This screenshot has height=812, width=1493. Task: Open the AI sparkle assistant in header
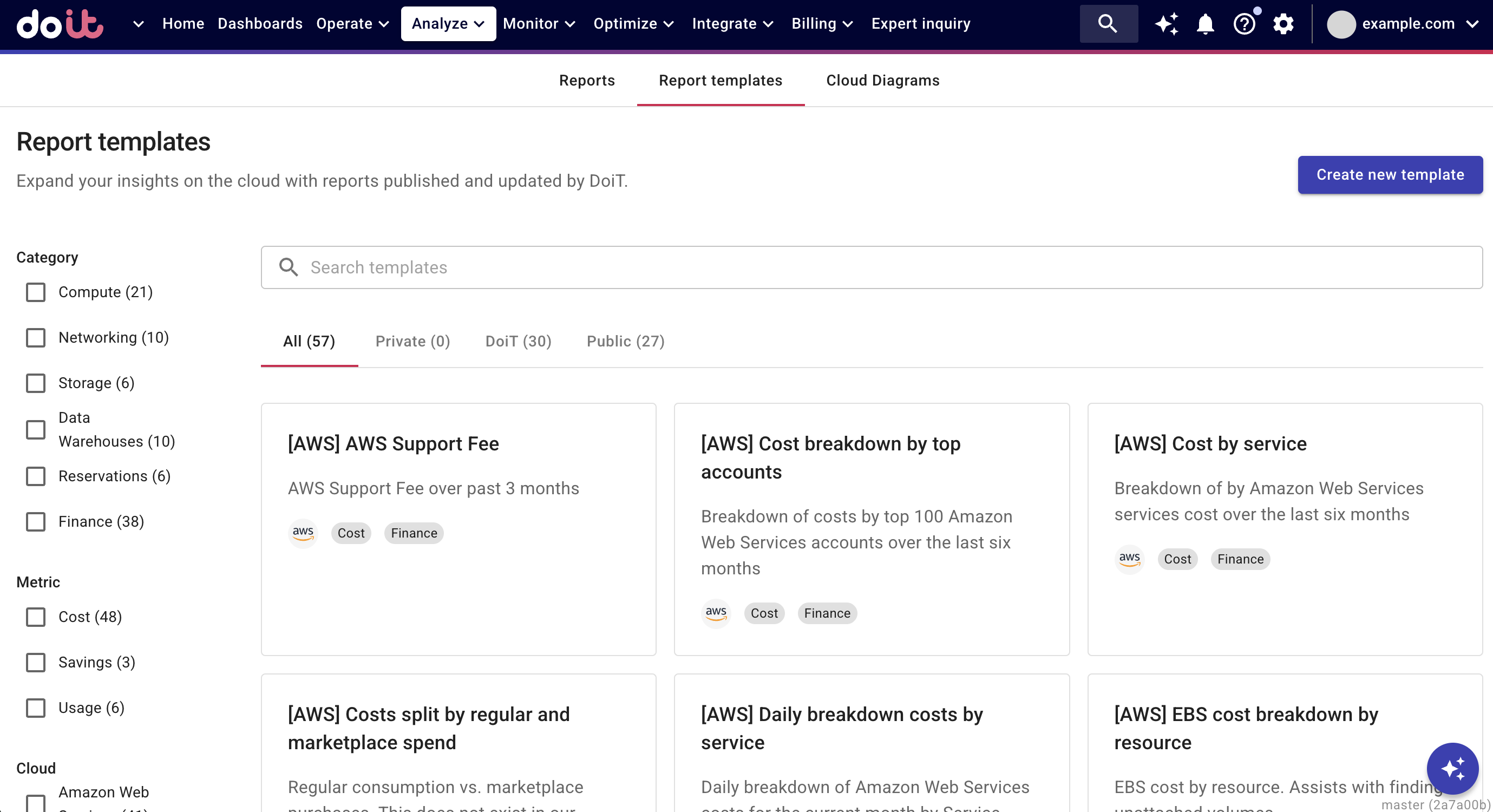(x=1166, y=24)
